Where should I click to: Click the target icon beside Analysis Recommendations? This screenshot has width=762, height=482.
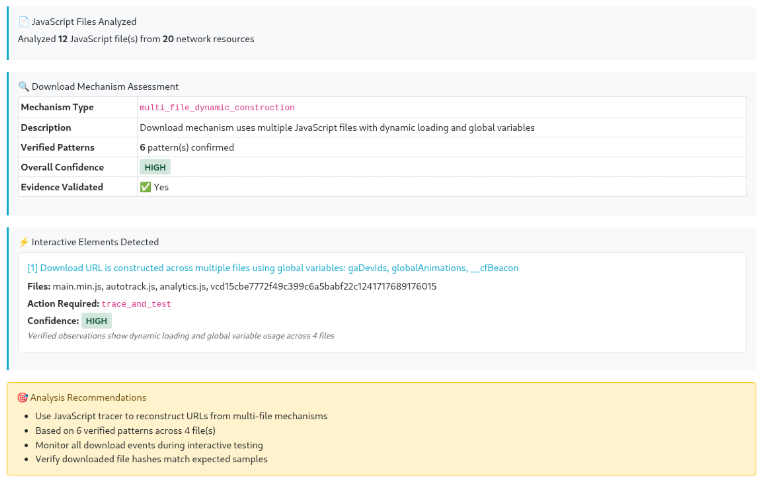click(23, 397)
